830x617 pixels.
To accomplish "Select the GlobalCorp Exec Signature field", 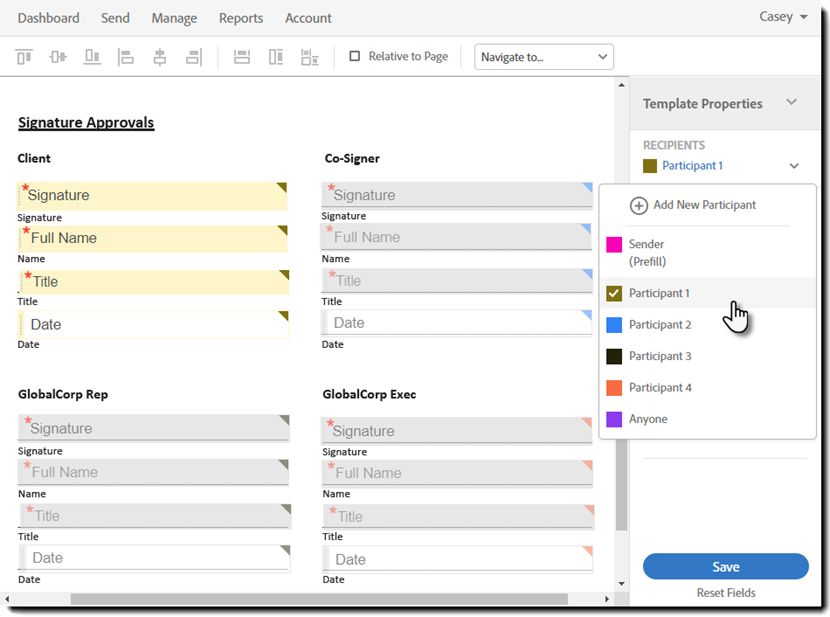I will pos(457,431).
